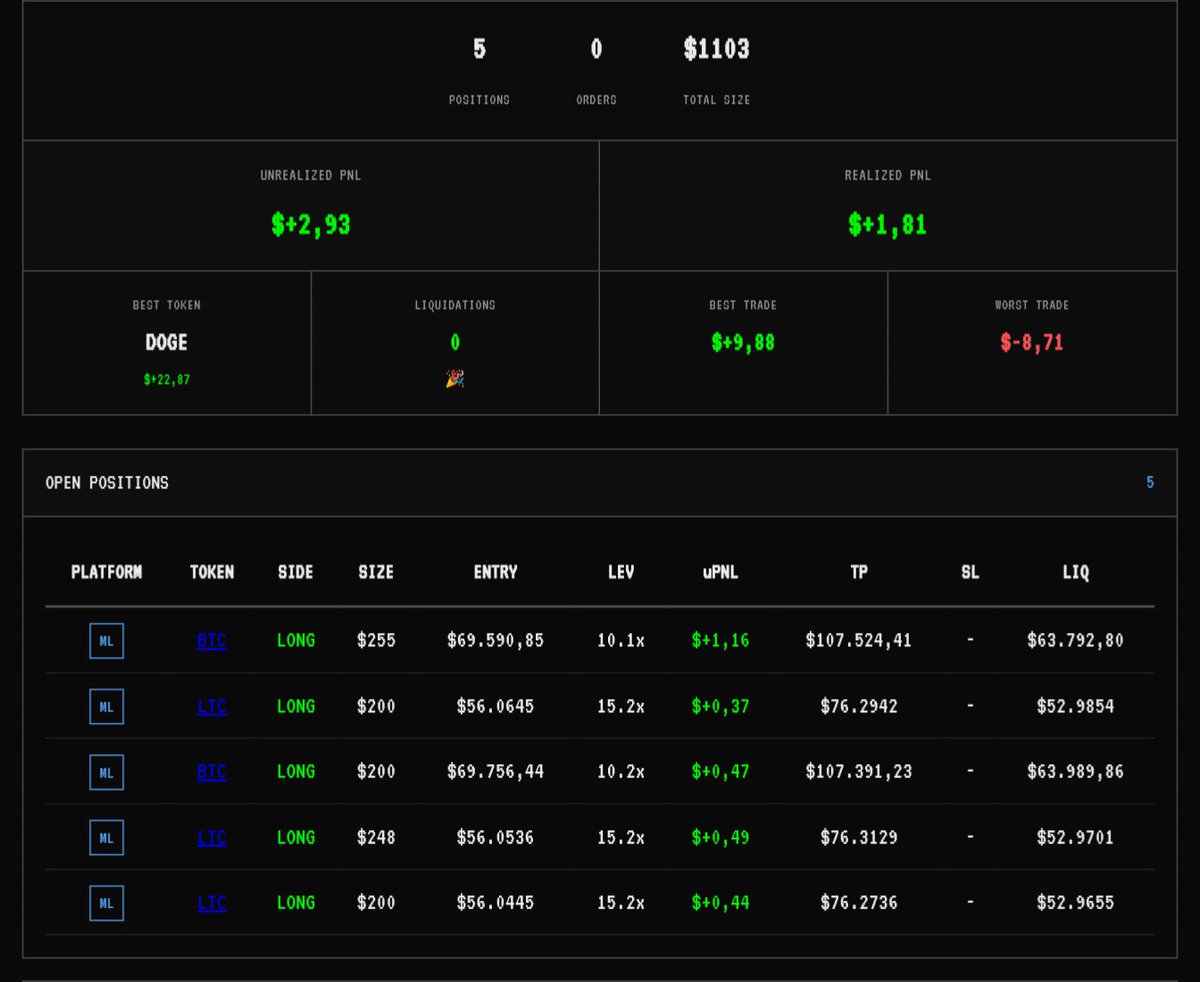Click the party popper emoji under Liquidations
Screen dimensions: 1200x982
coord(455,379)
